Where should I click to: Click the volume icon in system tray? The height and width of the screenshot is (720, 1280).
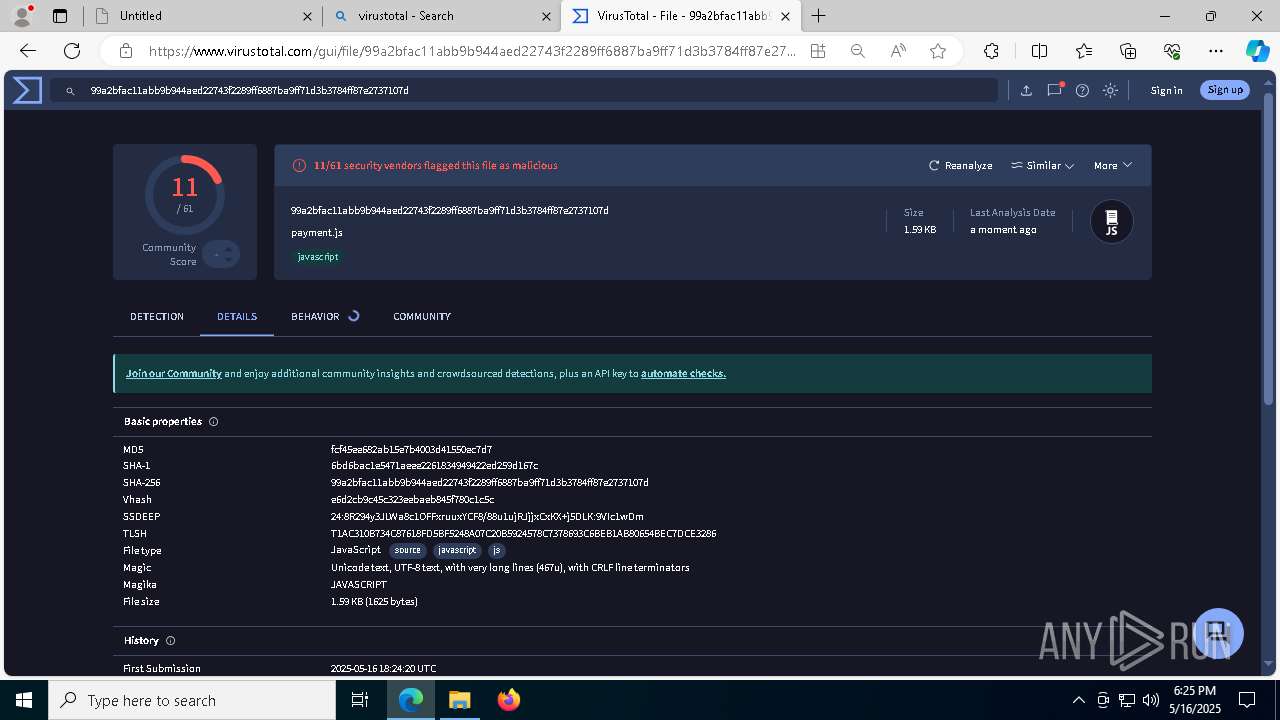click(x=1151, y=700)
